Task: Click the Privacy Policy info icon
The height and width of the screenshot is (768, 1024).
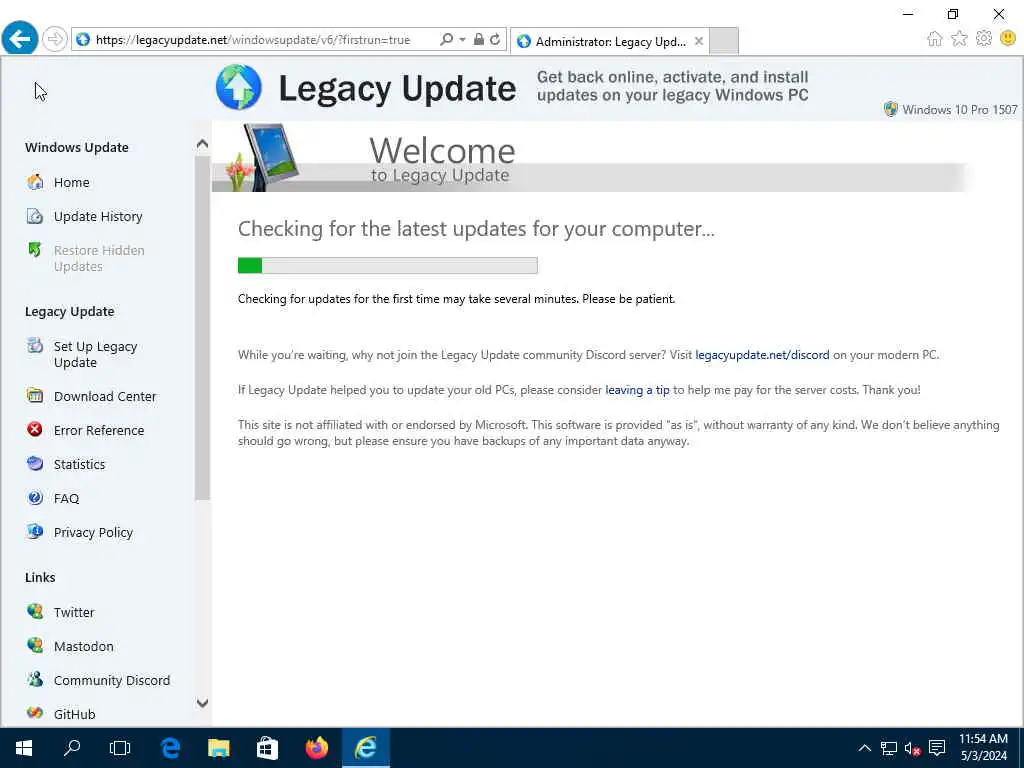Action: click(x=35, y=532)
